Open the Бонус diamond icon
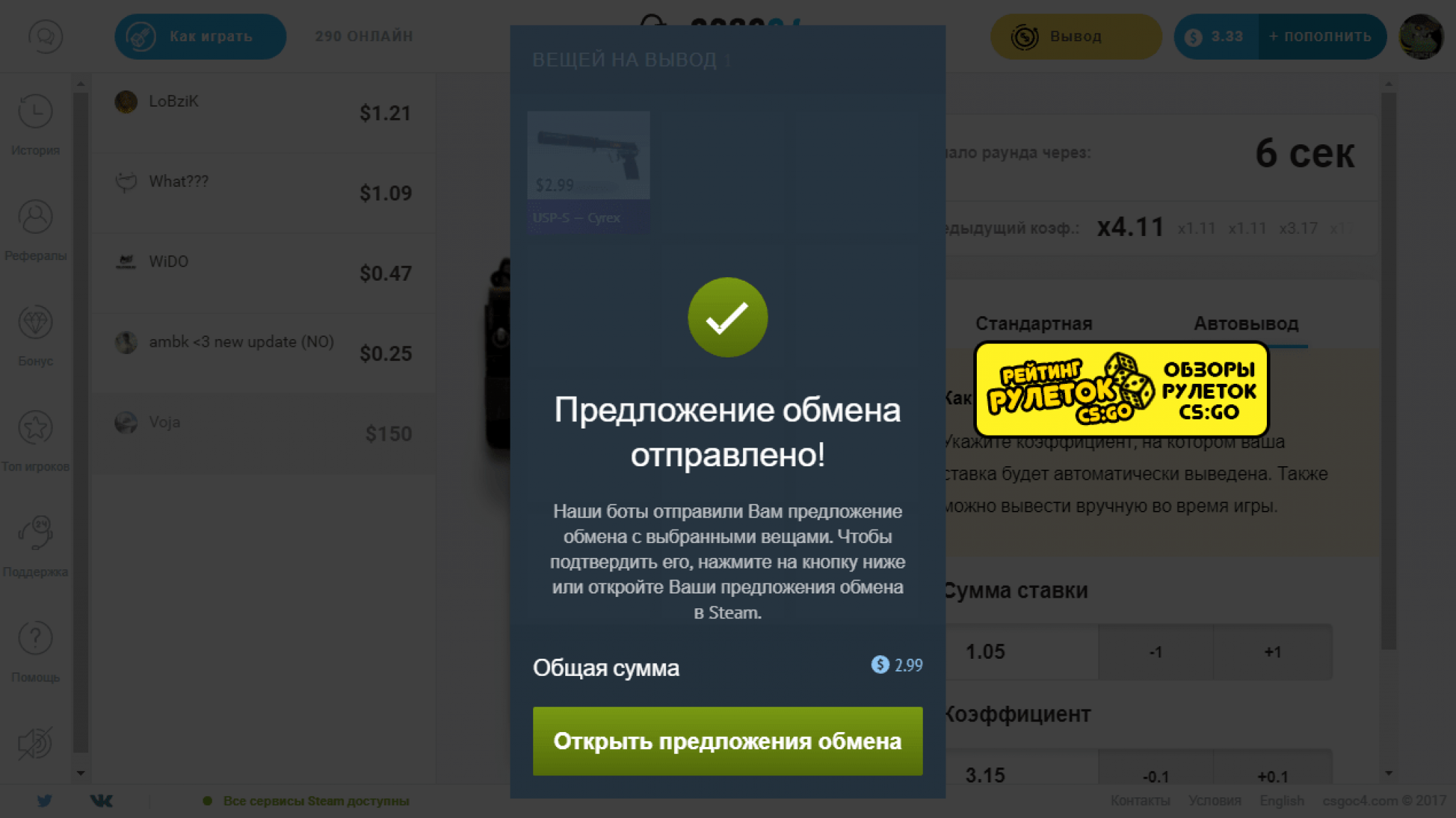This screenshot has height=818, width=1456. click(35, 323)
